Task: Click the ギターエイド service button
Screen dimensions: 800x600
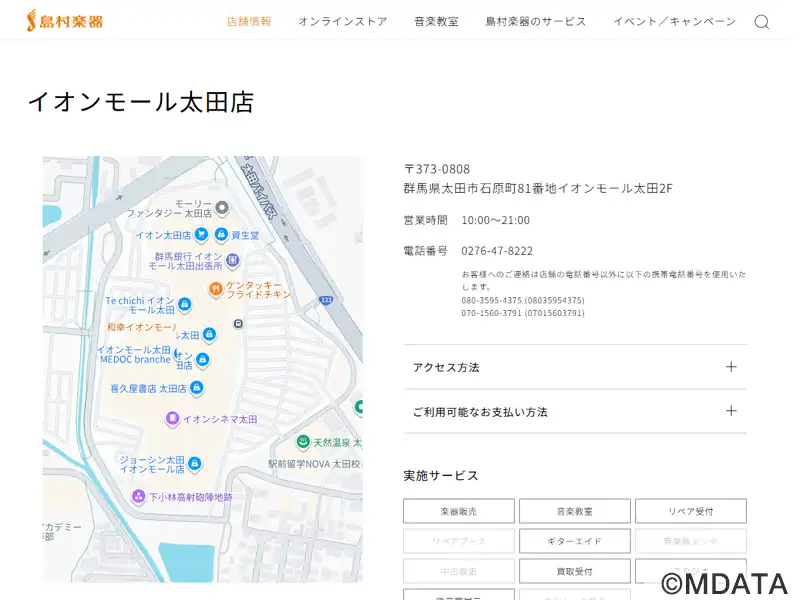Action: point(574,541)
